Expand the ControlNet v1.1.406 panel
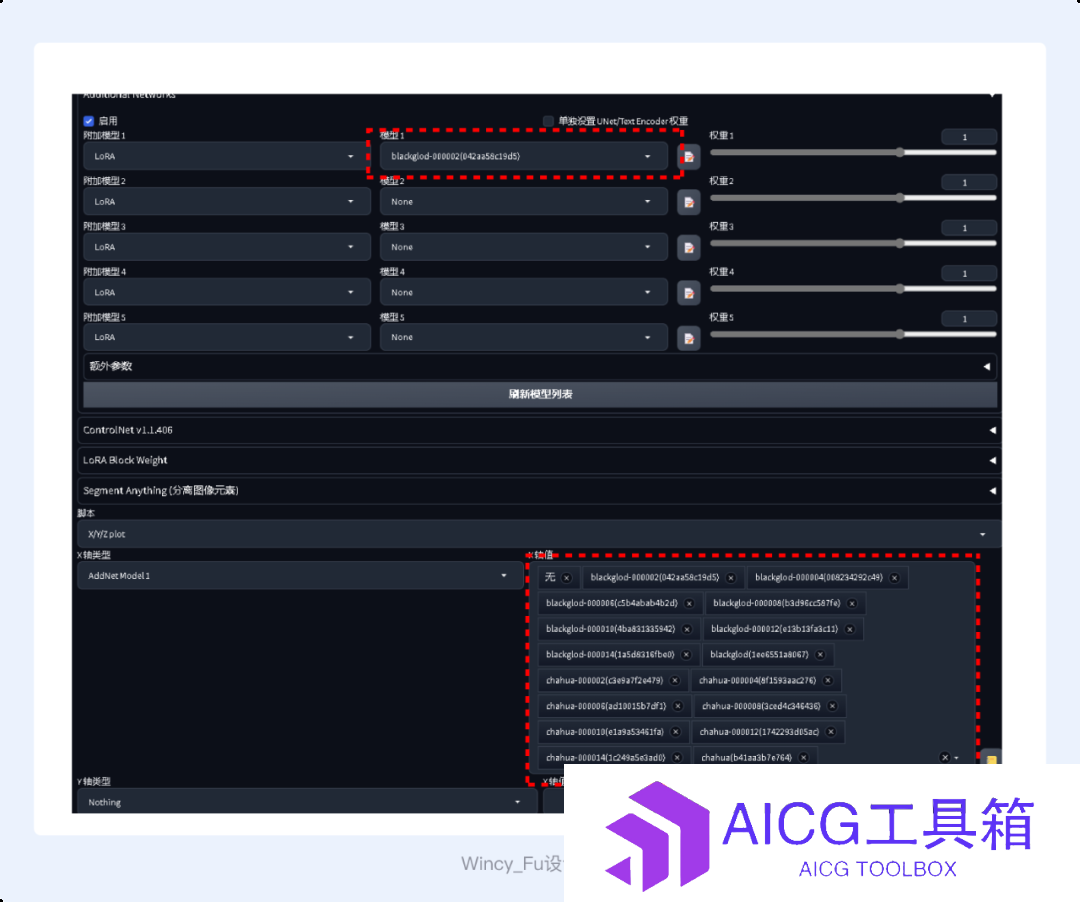This screenshot has width=1080, height=902. coord(539,430)
